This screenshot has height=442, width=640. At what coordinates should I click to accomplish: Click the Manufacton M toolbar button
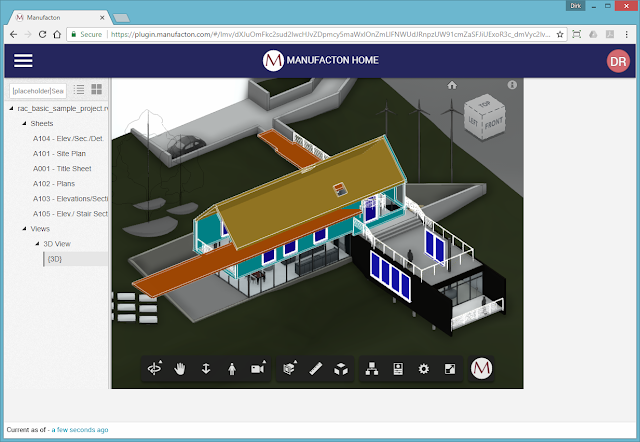tap(481, 369)
